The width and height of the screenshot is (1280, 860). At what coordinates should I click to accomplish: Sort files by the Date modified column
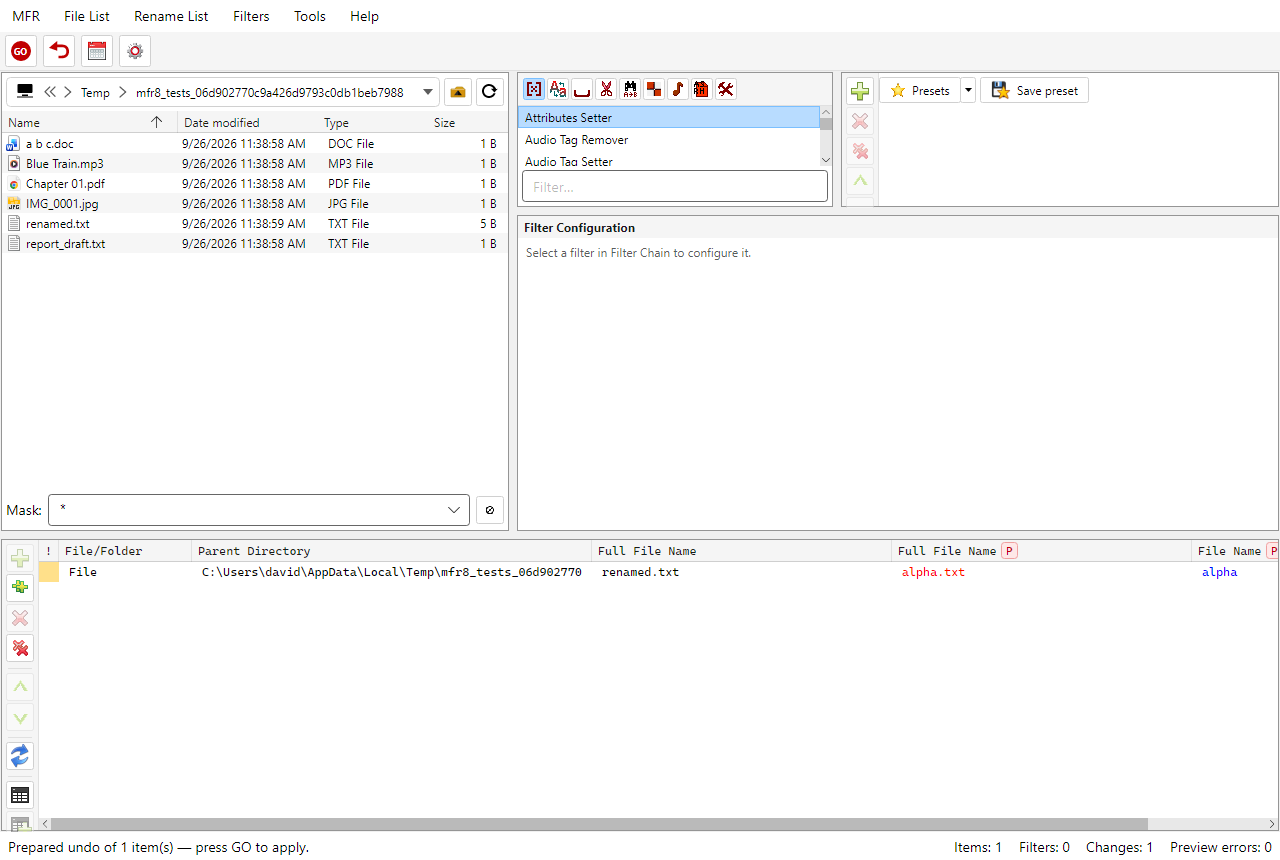[x=249, y=123]
